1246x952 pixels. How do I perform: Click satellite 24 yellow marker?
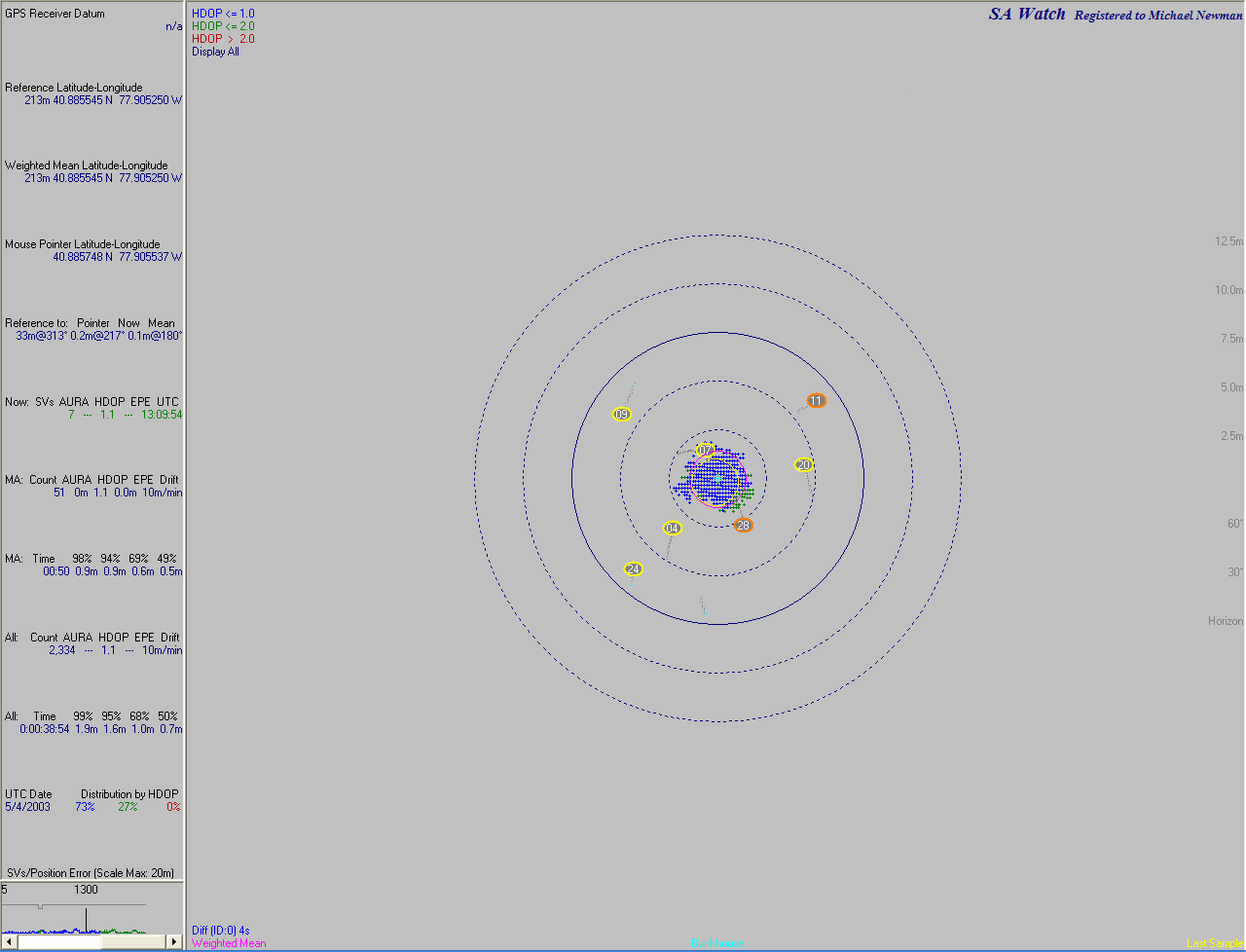pos(634,569)
